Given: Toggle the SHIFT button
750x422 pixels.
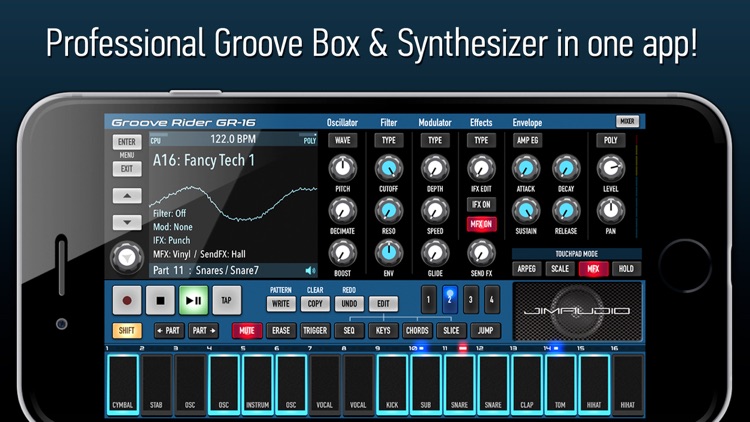Looking at the screenshot, I should tap(127, 331).
